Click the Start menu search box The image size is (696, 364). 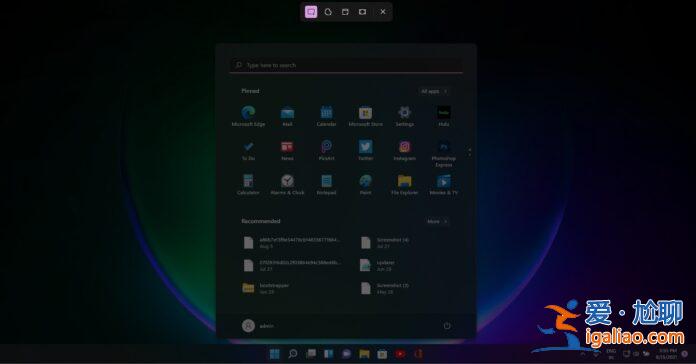click(346, 65)
